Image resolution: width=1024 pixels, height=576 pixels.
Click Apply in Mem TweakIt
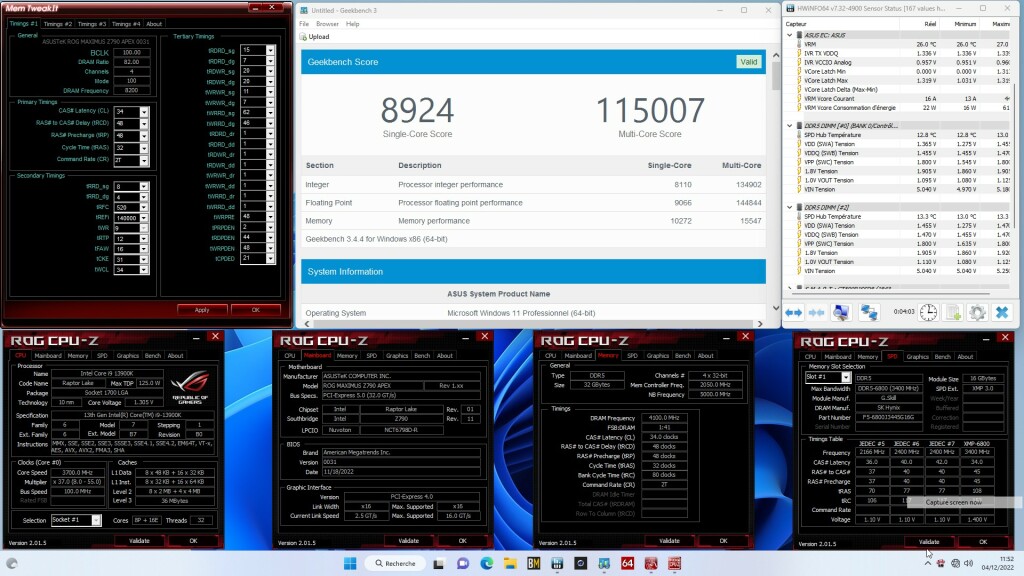(x=202, y=310)
